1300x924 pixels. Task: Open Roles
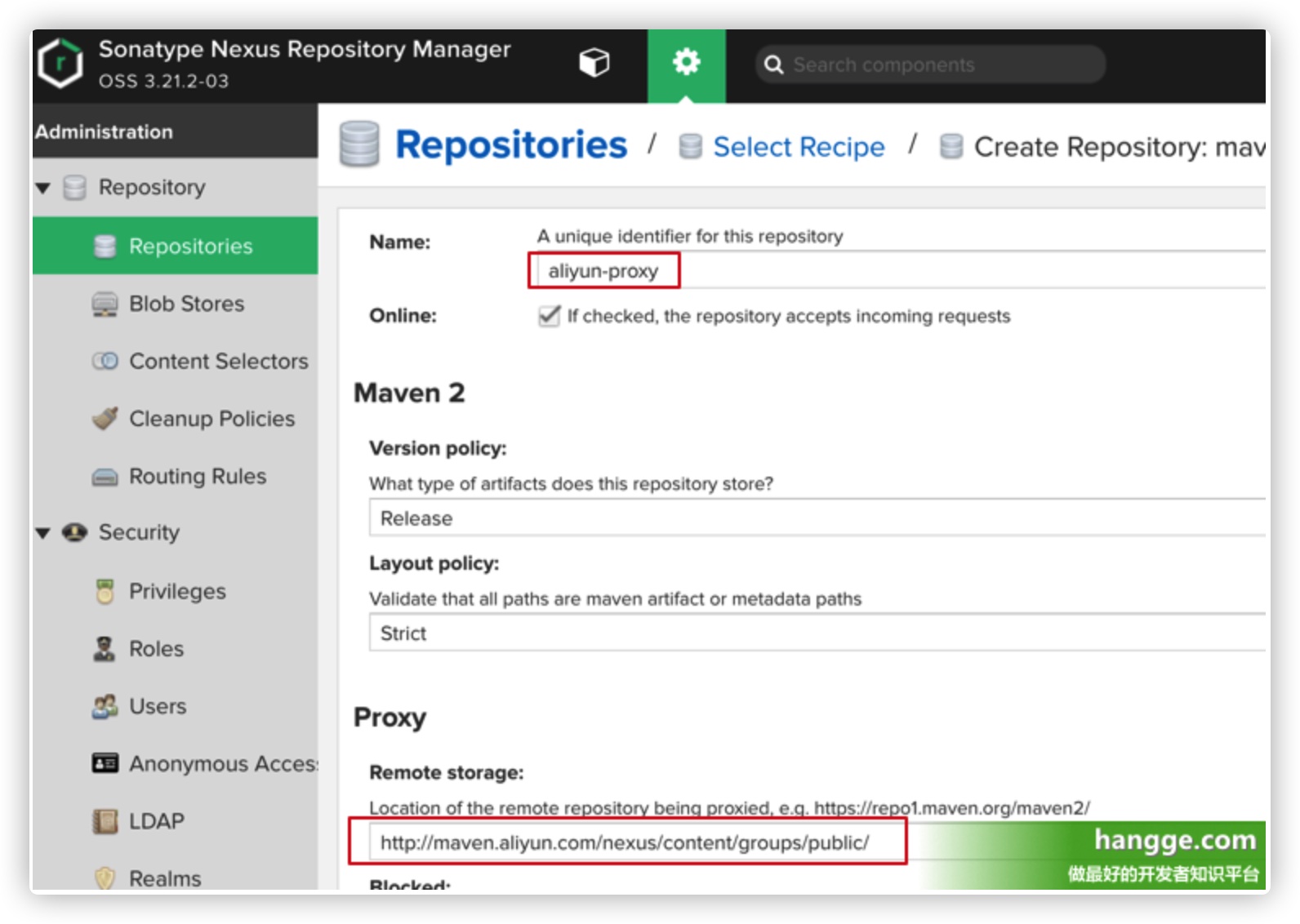pyautogui.click(x=156, y=649)
